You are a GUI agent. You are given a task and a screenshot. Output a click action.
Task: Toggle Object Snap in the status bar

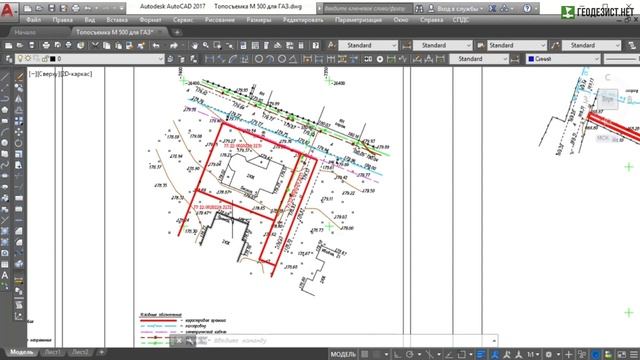(462, 354)
